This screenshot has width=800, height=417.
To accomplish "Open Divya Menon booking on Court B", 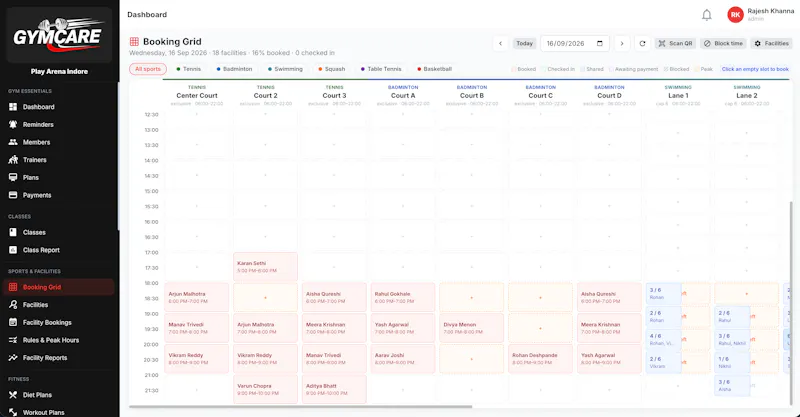I will (x=472, y=328).
